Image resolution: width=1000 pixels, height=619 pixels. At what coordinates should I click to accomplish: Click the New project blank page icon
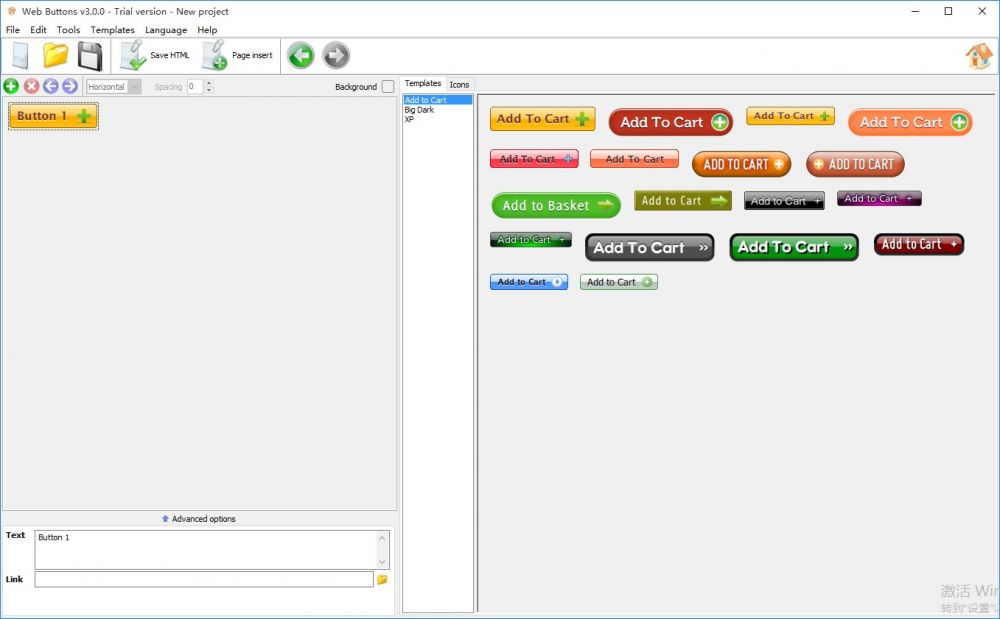[x=20, y=56]
